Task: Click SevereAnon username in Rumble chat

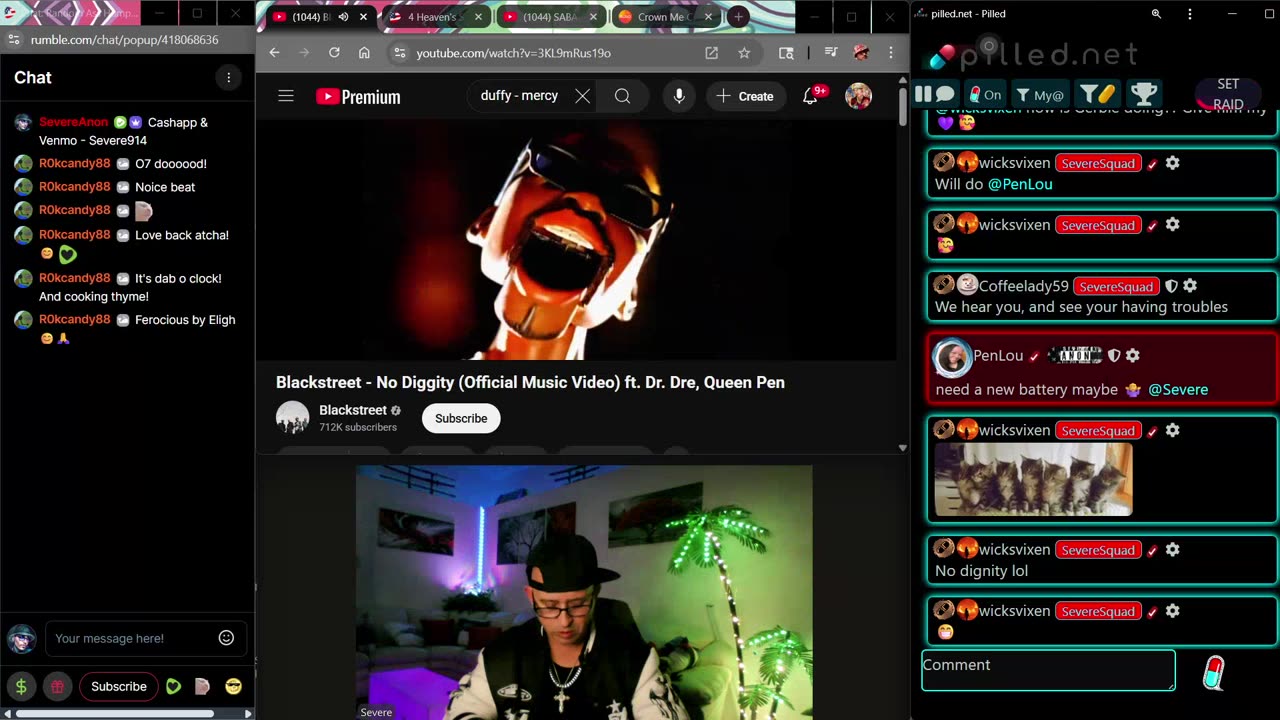Action: (73, 122)
